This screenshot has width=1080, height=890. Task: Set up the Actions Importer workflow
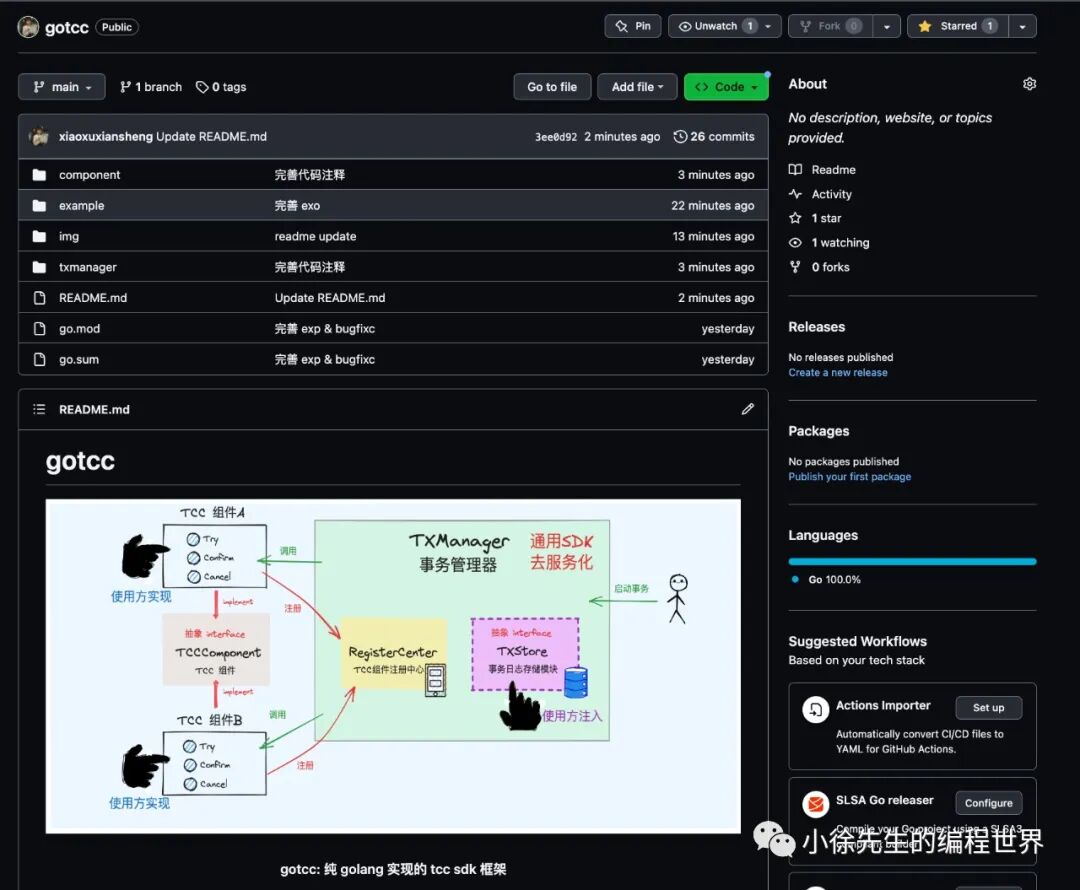click(988, 707)
